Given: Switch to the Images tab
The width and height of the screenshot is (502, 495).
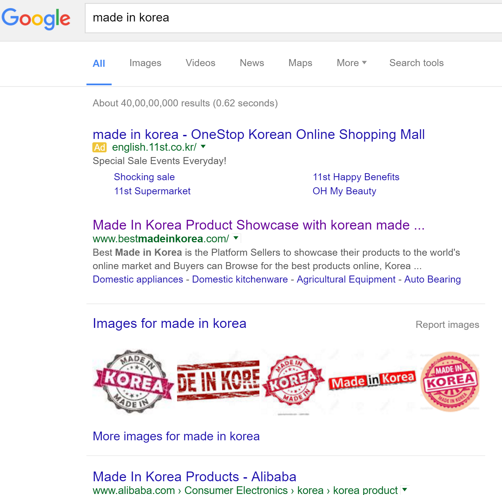Looking at the screenshot, I should [x=145, y=63].
